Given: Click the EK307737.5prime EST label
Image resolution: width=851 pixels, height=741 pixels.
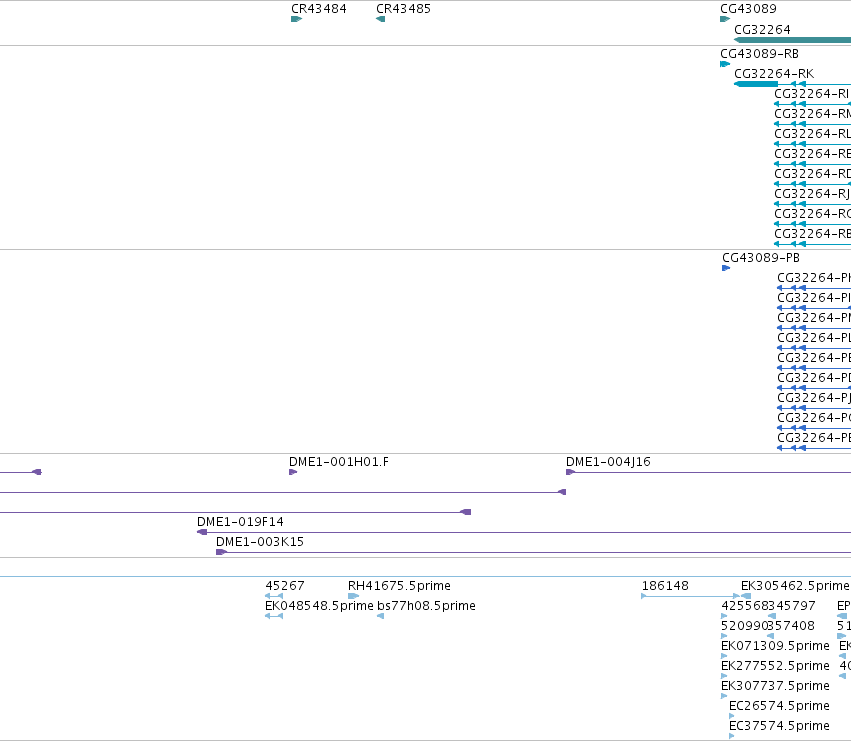Looking at the screenshot, I should pos(775,686).
